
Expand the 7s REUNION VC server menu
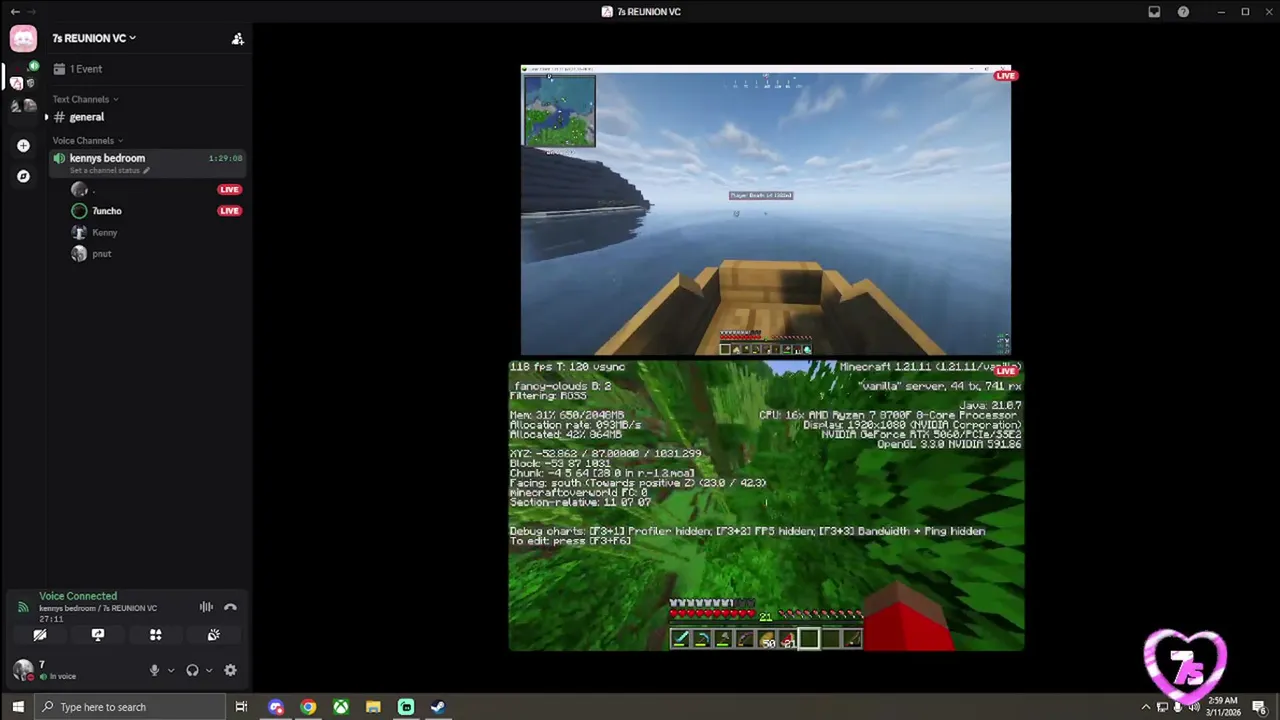[94, 38]
